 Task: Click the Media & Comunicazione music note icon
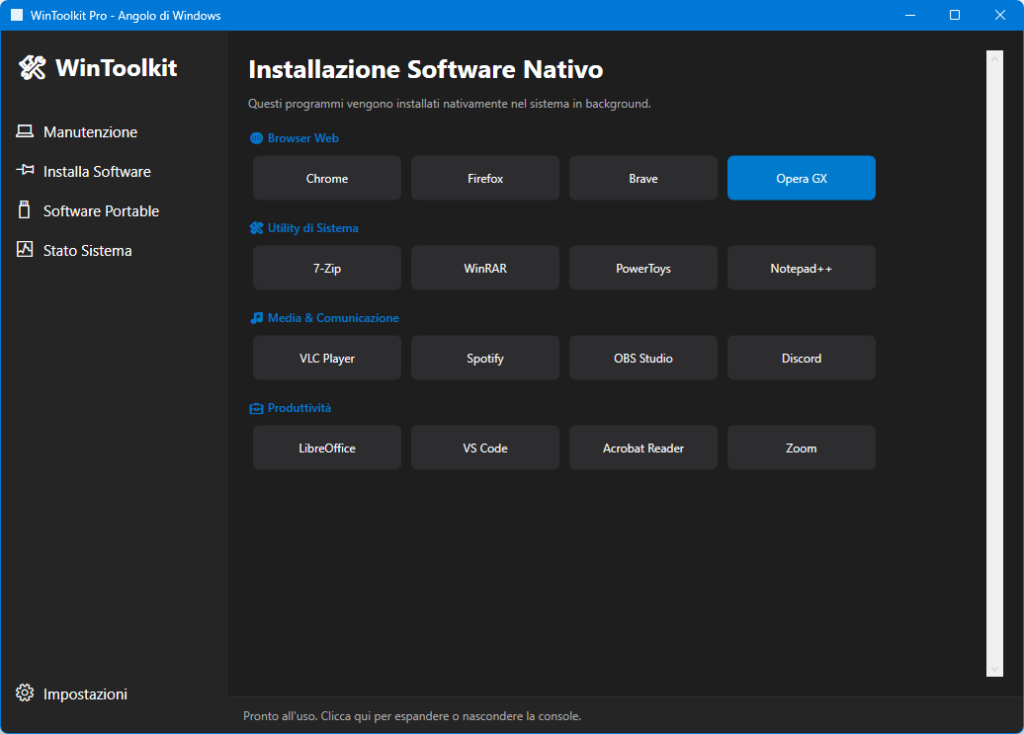coord(257,318)
